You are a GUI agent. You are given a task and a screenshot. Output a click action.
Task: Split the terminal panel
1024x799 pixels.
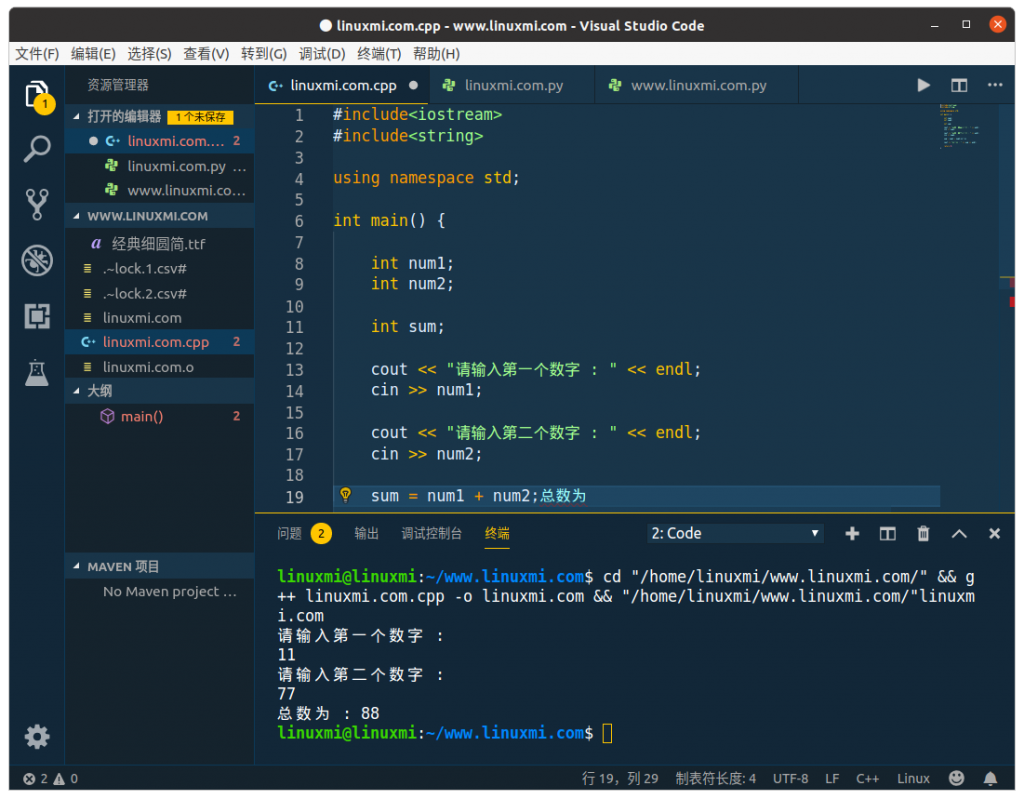coord(888,534)
